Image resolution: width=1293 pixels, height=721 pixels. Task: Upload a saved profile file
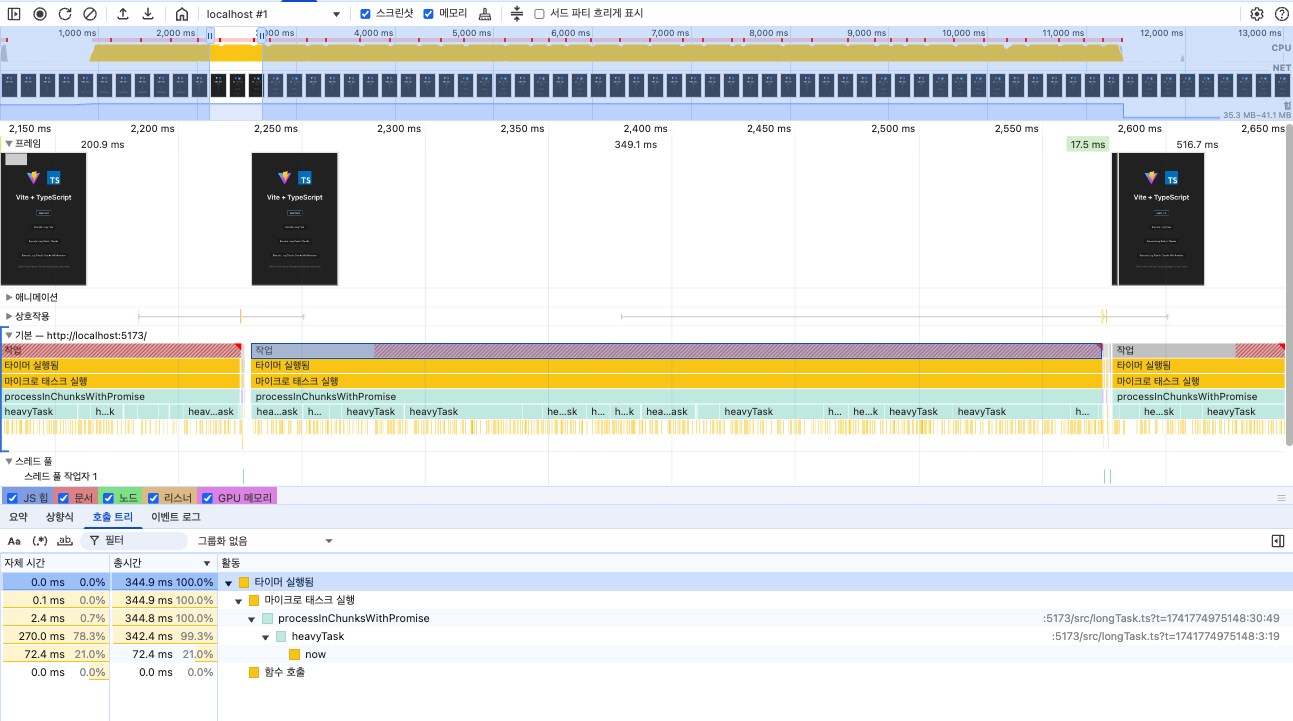point(123,14)
